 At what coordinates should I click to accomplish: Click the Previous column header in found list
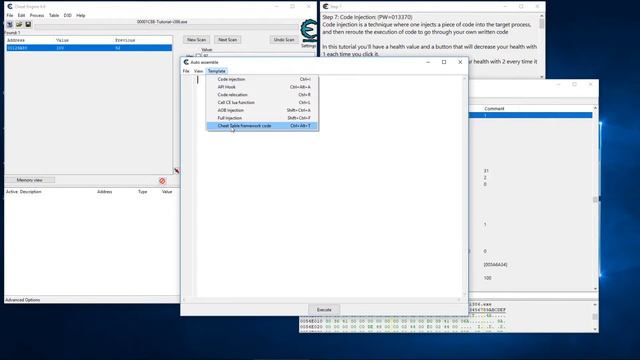tap(125, 40)
